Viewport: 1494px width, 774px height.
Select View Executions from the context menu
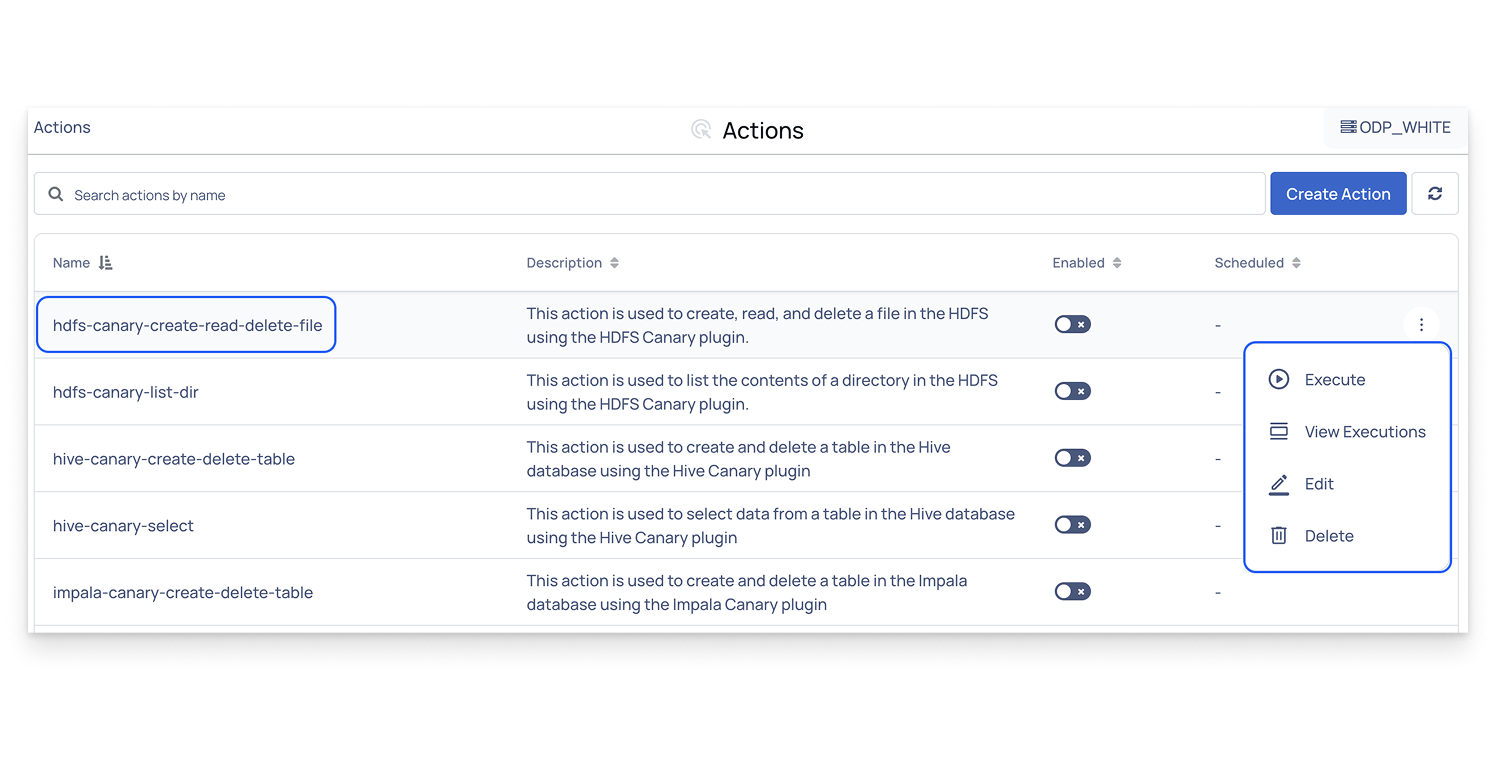[x=1364, y=432]
